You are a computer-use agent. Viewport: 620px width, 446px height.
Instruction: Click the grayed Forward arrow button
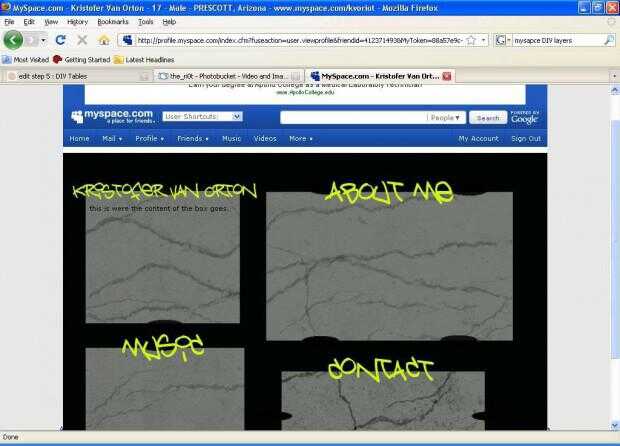[x=31, y=40]
